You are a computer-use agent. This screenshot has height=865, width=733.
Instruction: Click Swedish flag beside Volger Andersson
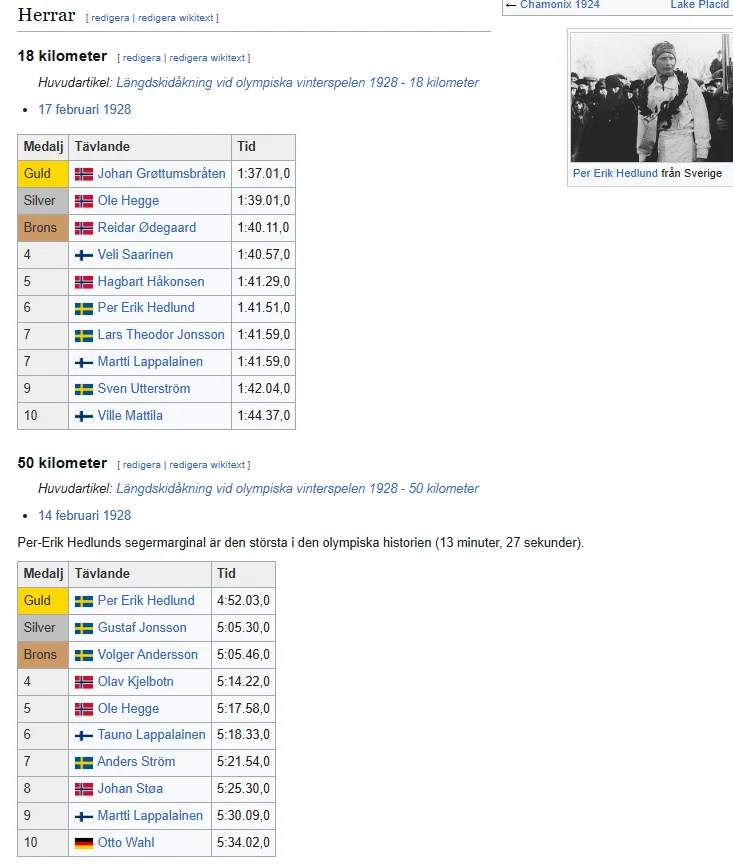(84, 655)
